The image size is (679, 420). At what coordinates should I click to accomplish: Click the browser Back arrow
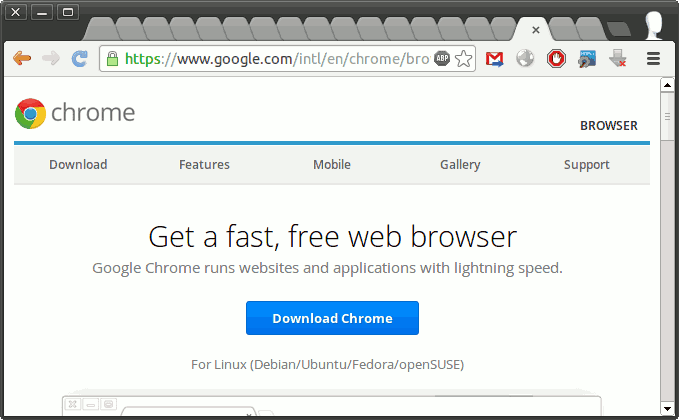(21, 59)
